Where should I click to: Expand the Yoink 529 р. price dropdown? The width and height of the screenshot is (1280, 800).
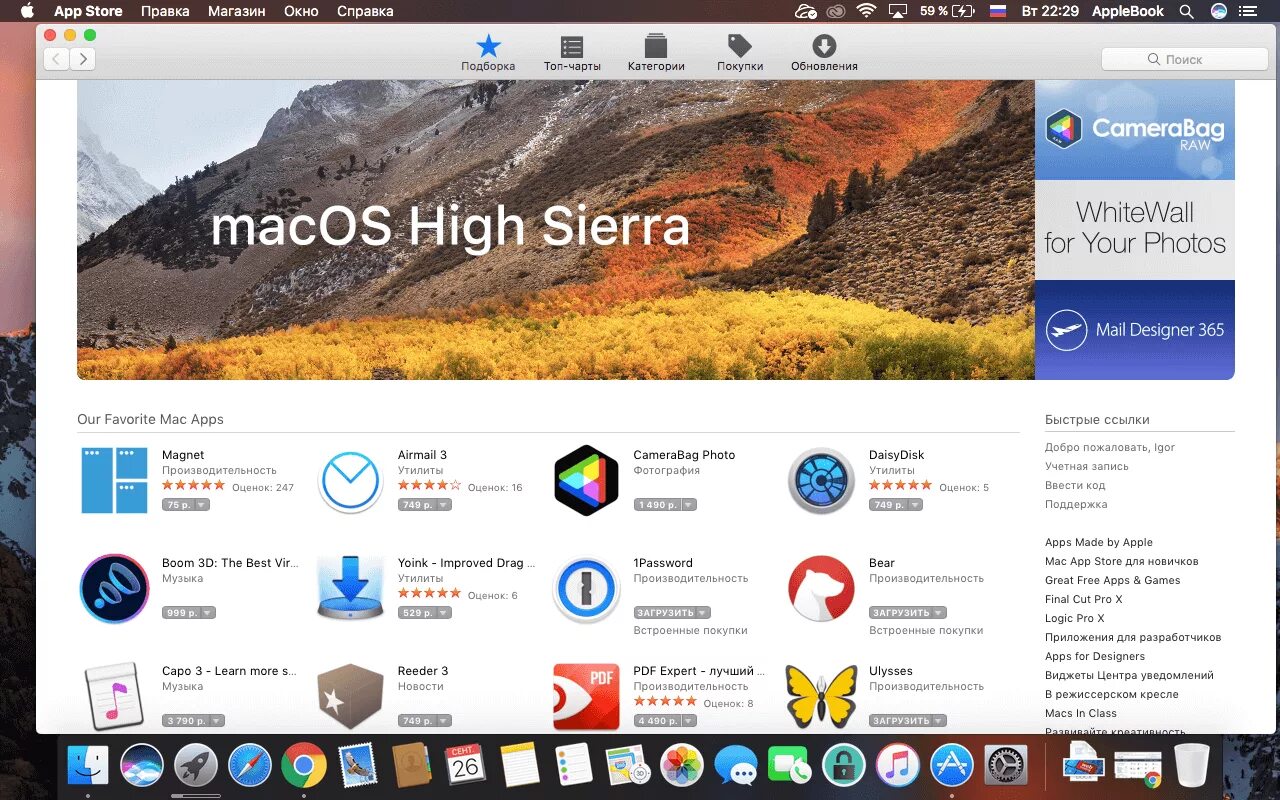tap(444, 613)
